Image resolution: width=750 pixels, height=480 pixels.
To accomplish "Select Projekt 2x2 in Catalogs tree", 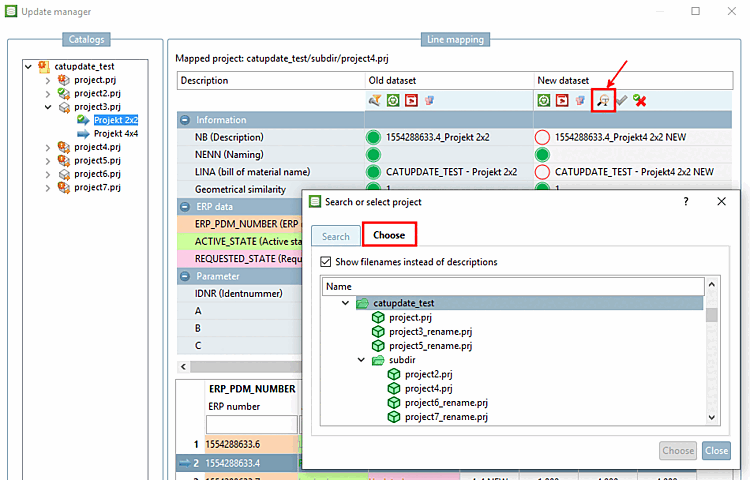I will (116, 120).
